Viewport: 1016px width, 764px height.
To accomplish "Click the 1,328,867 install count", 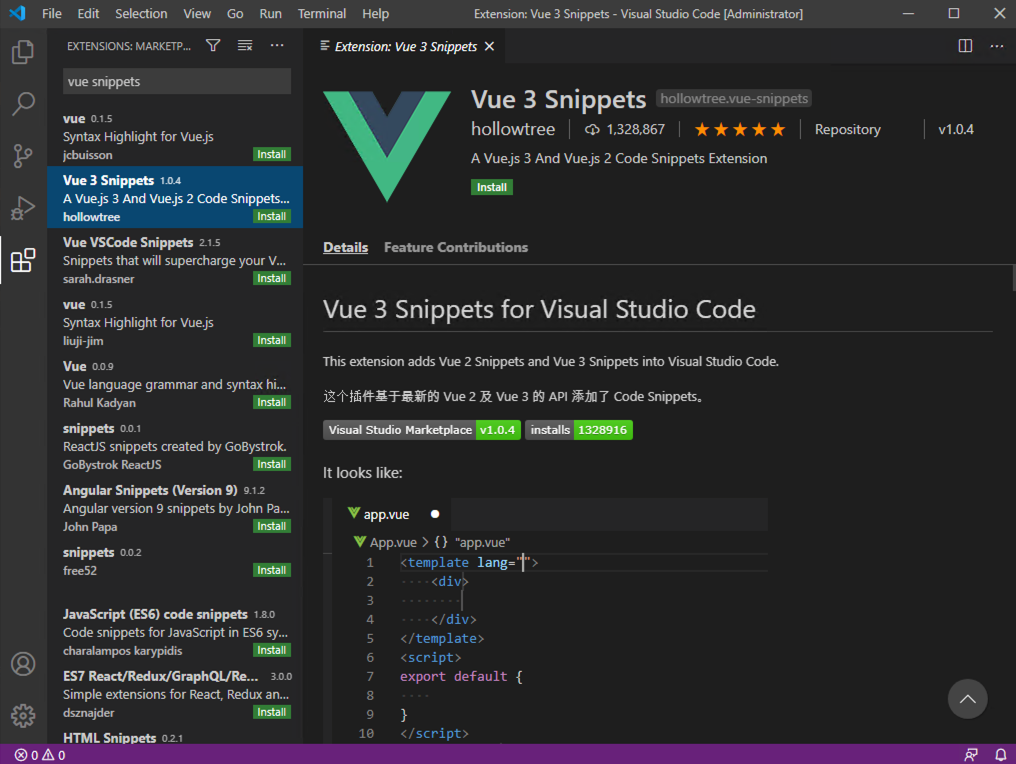I will point(636,130).
